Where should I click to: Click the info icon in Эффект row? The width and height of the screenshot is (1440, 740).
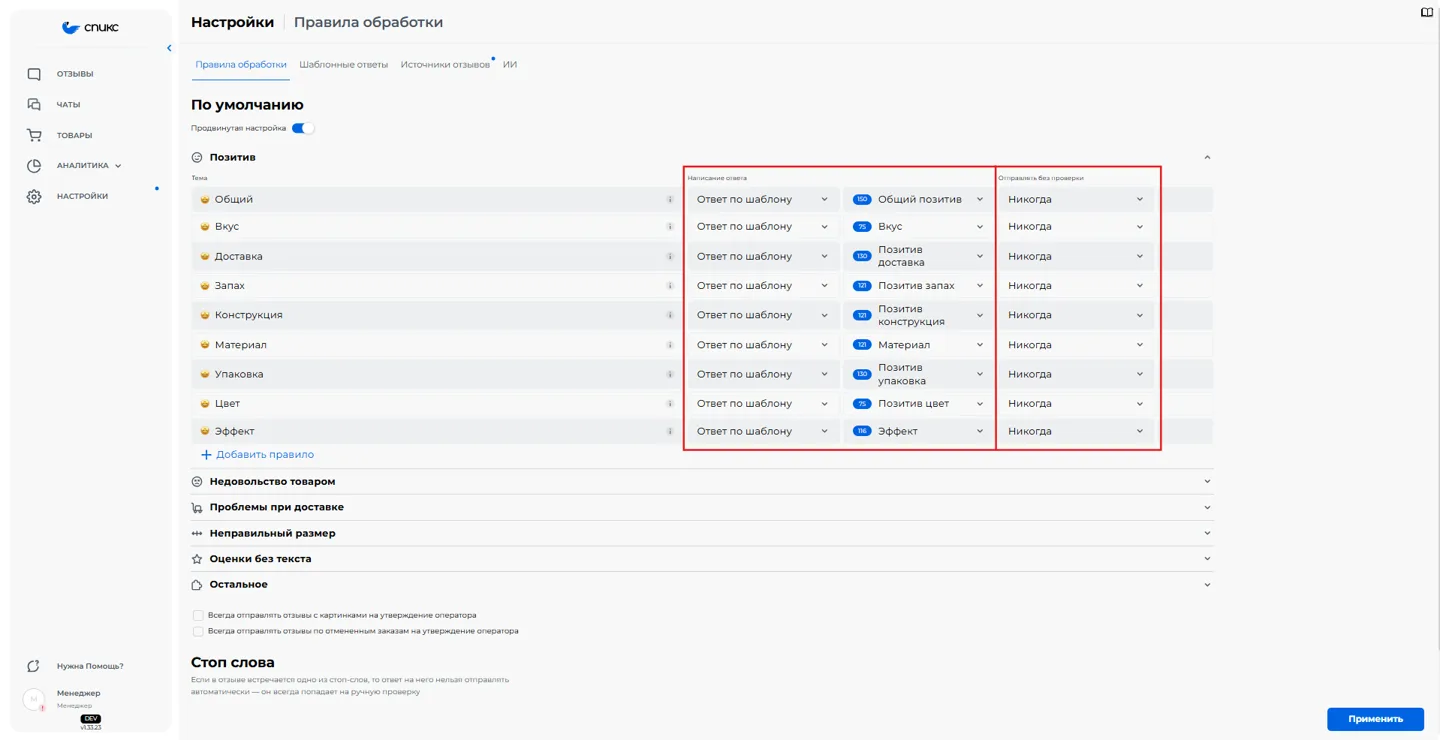670,431
